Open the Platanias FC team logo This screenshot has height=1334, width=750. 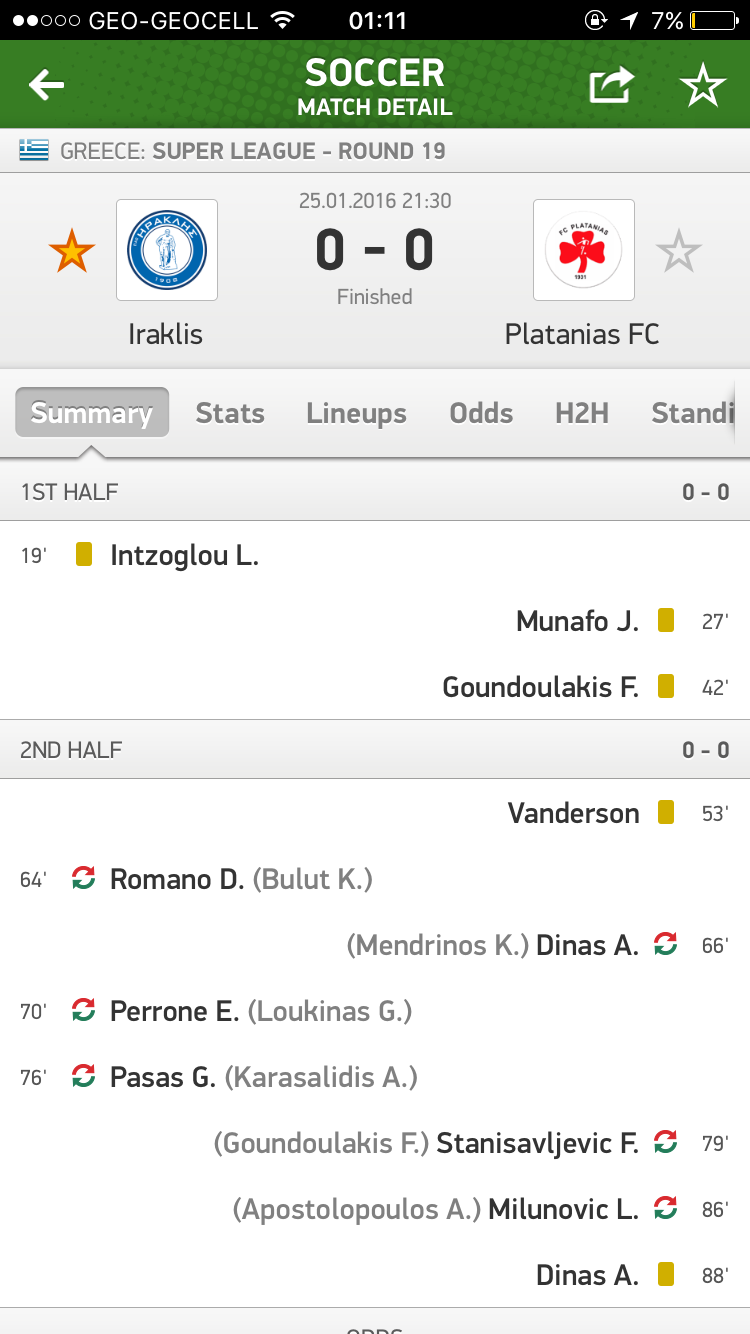(x=583, y=250)
